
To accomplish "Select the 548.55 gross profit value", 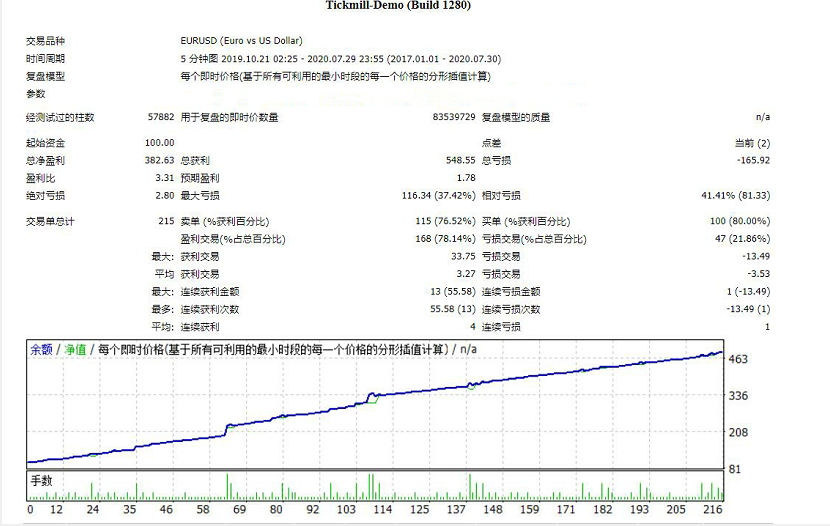I will [x=461, y=160].
